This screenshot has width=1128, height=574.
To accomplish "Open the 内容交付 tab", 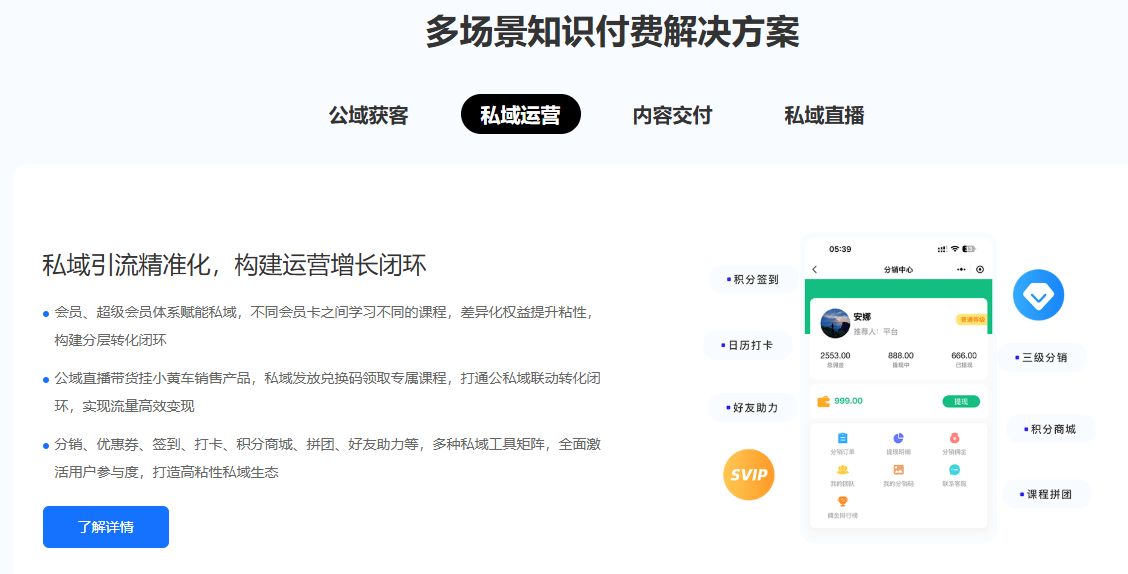I will [x=672, y=115].
